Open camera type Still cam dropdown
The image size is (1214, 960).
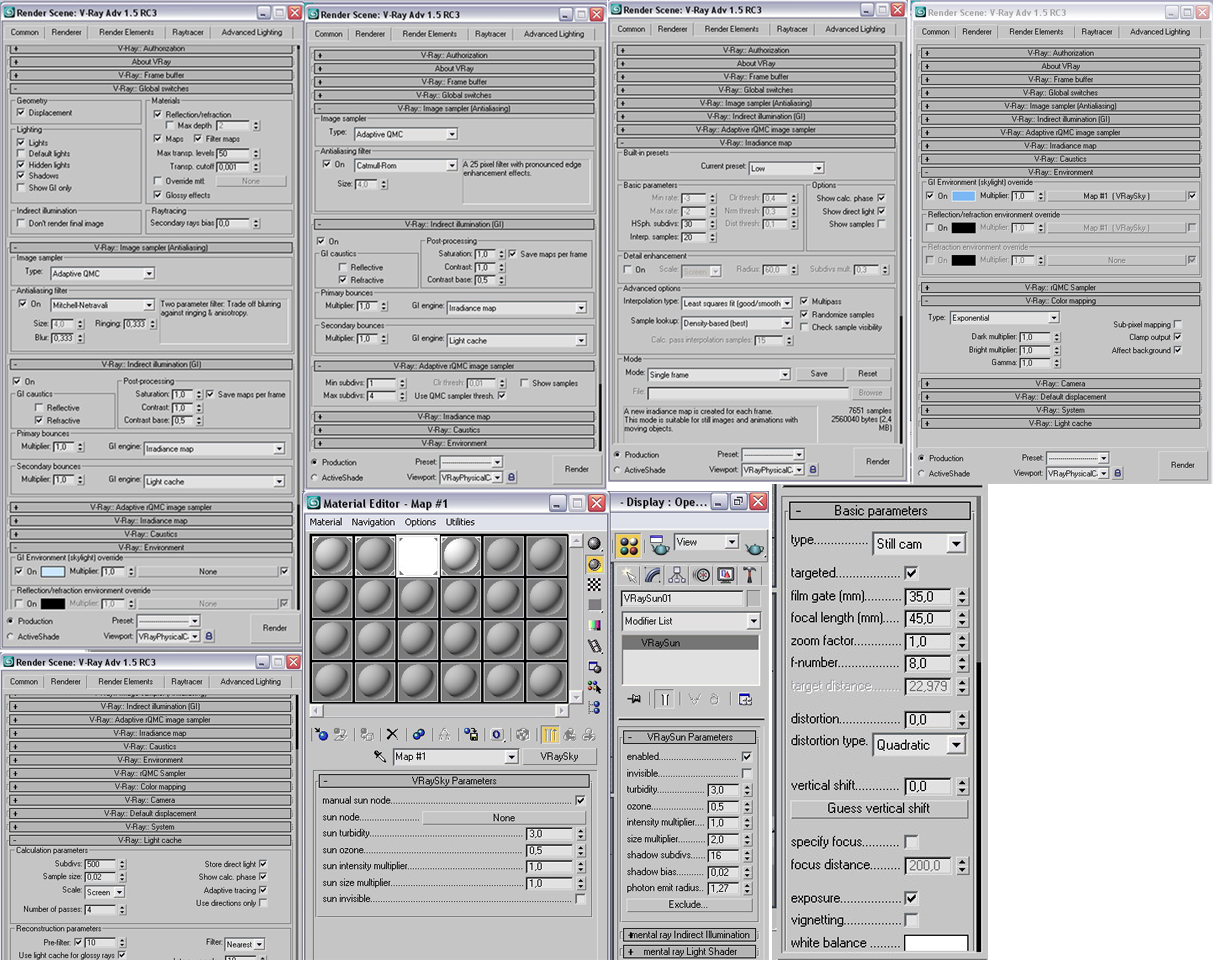(920, 544)
